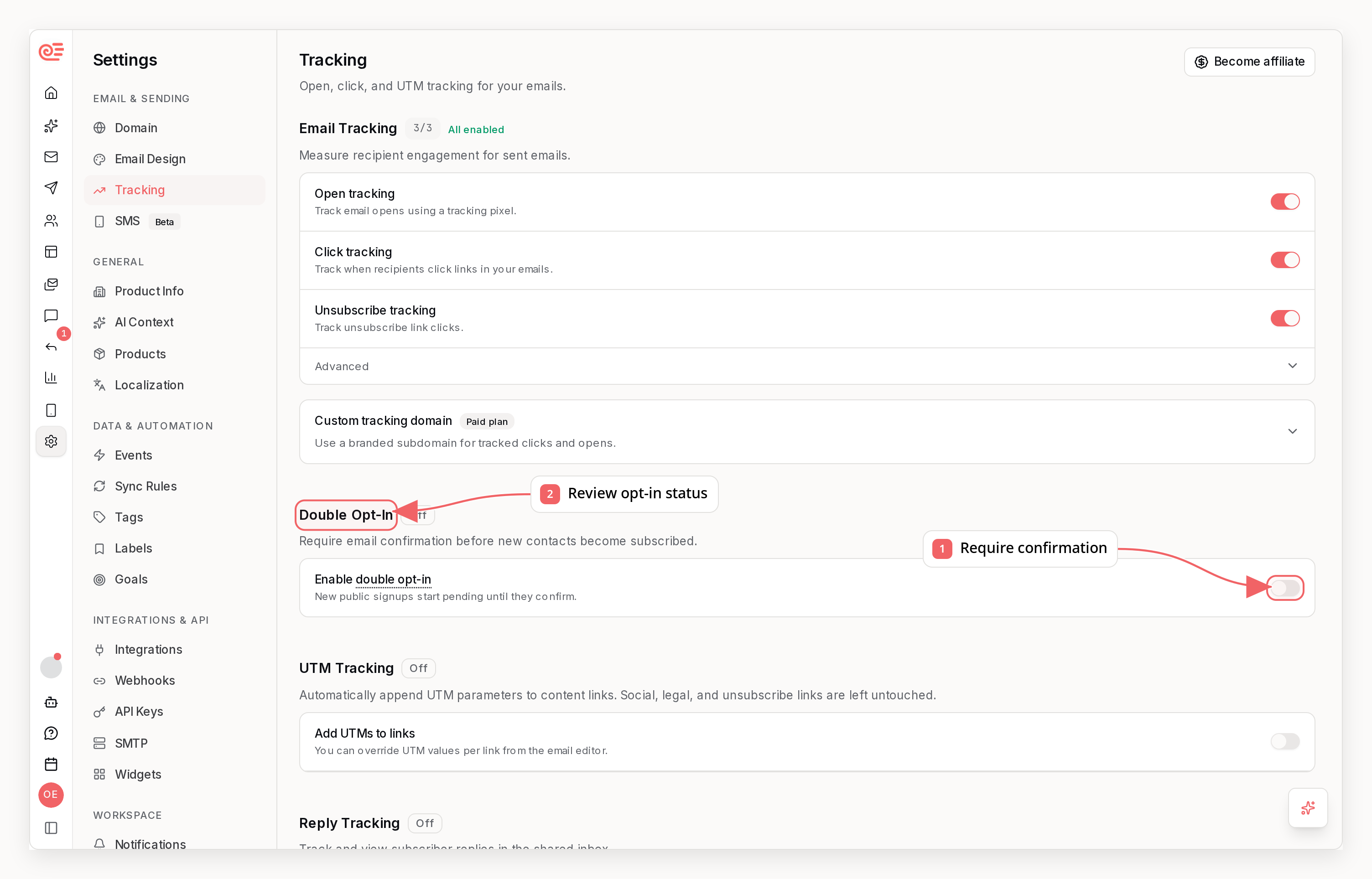This screenshot has width=1372, height=879.
Task: Open the Home icon in the left rail
Action: click(52, 93)
